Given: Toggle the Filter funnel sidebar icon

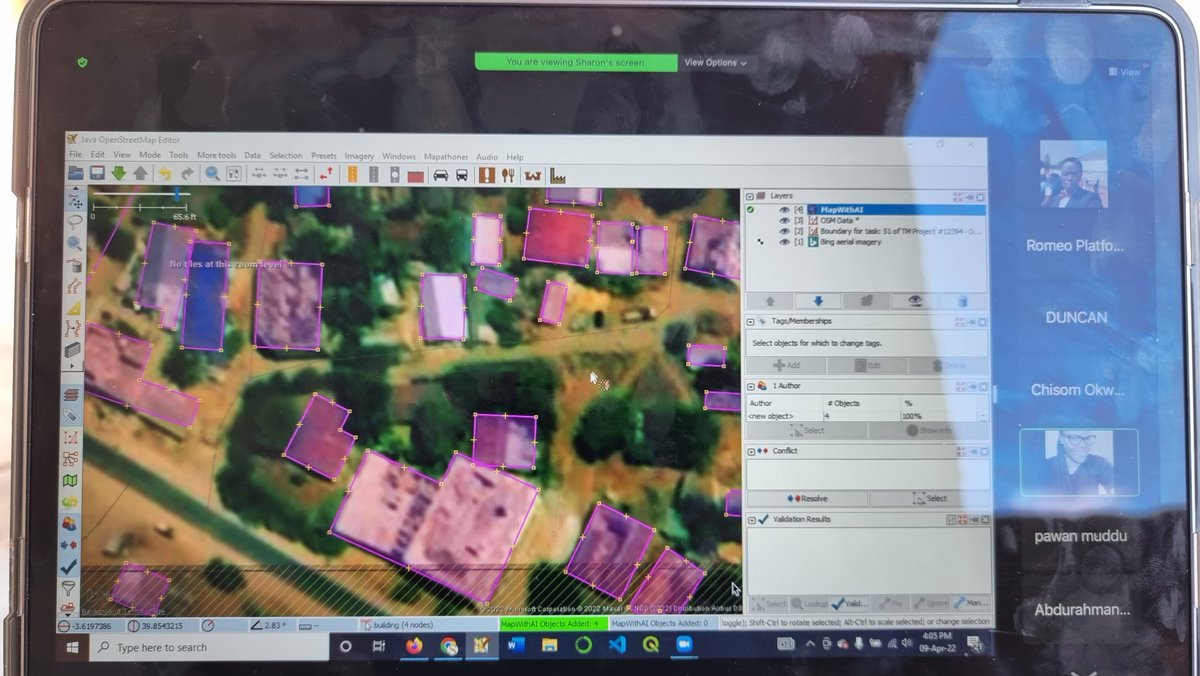Looking at the screenshot, I should tap(69, 588).
